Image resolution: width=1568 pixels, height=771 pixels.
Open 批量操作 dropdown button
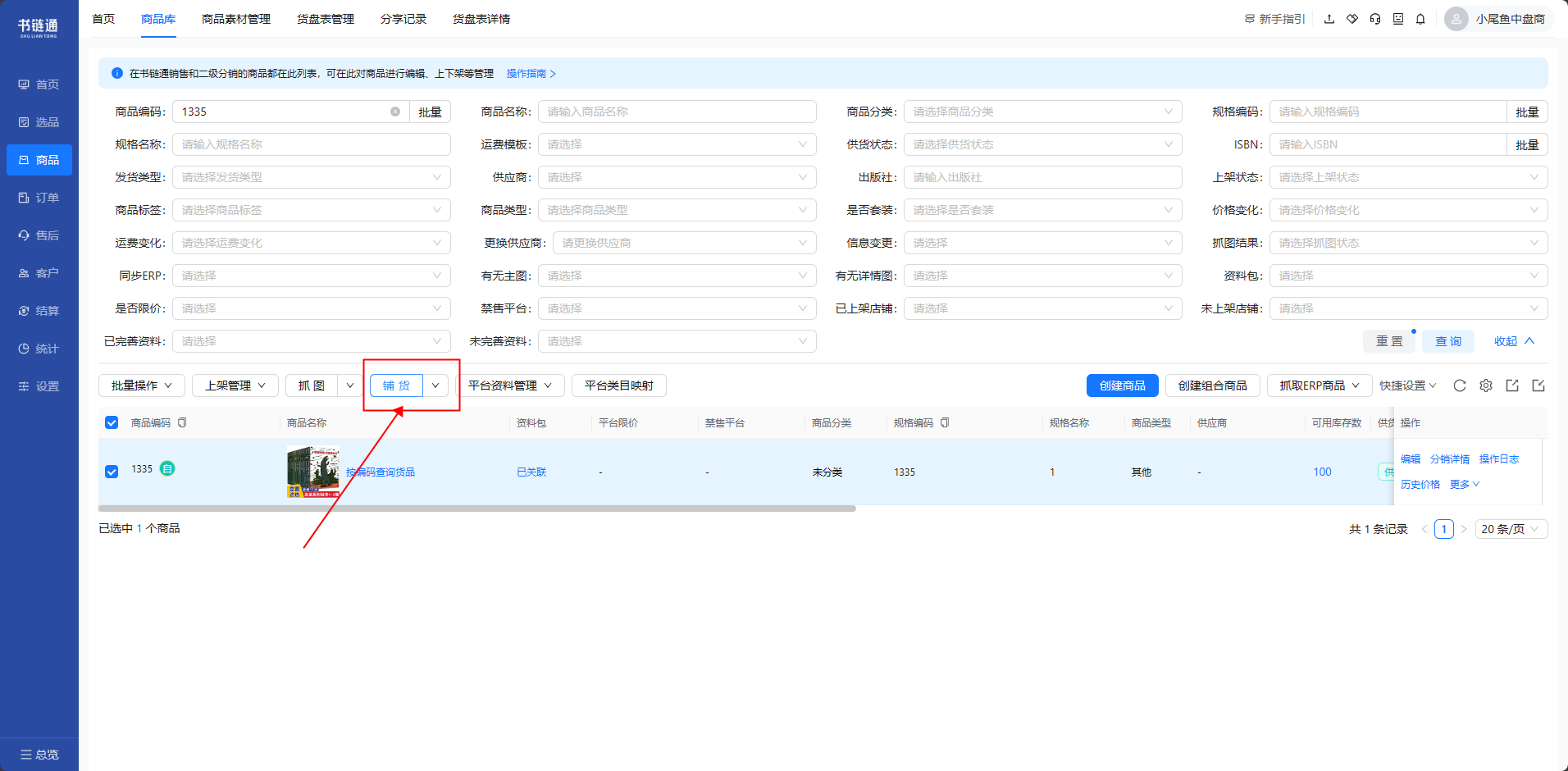tap(142, 385)
